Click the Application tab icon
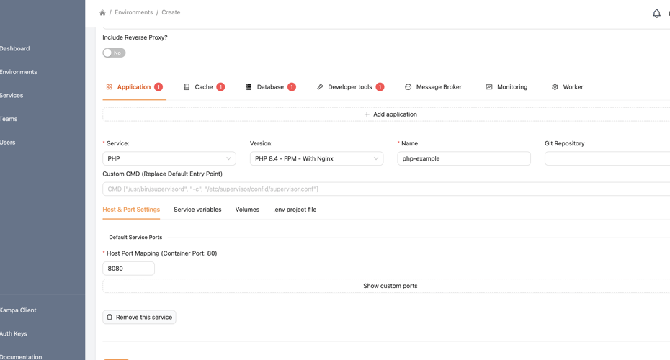This screenshot has height=360, width=670. (x=109, y=87)
